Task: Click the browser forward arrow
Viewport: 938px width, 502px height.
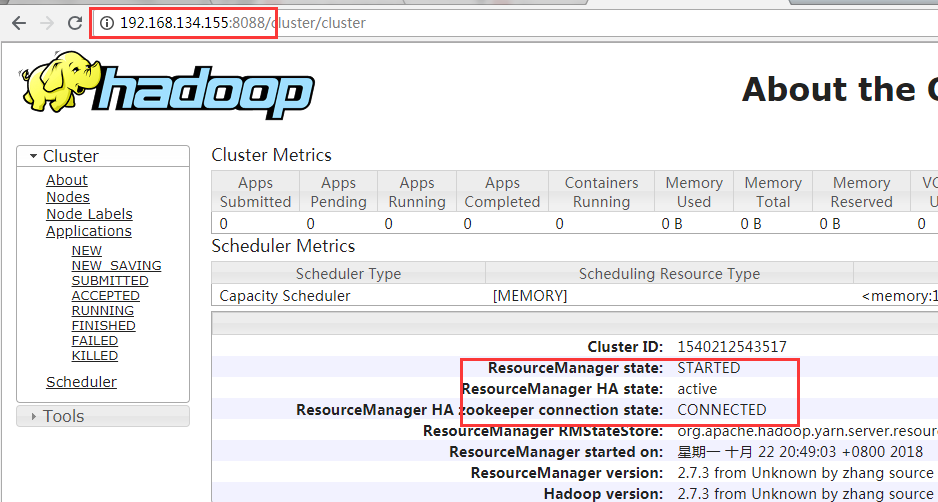Action: click(47, 23)
